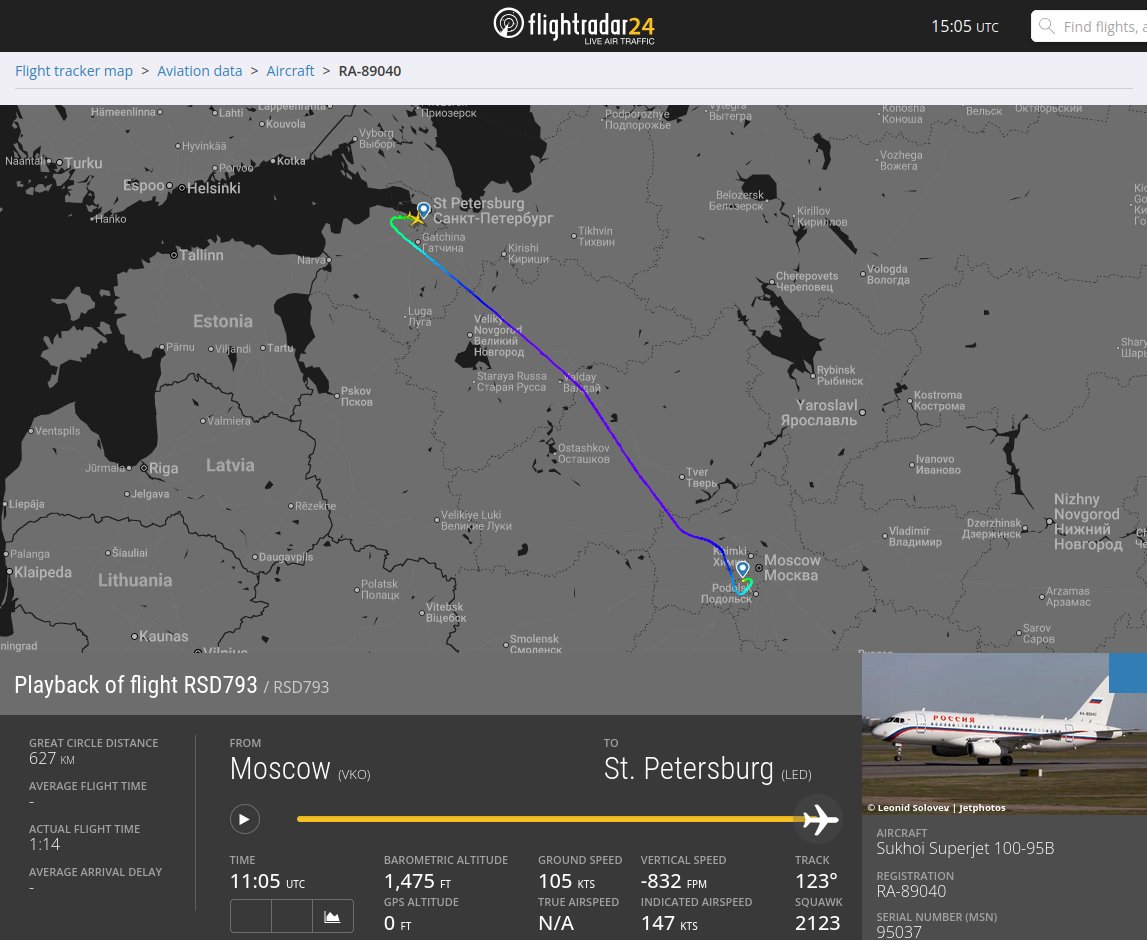The image size is (1147, 940).
Task: Click the 2123 squawk value
Action: (817, 924)
